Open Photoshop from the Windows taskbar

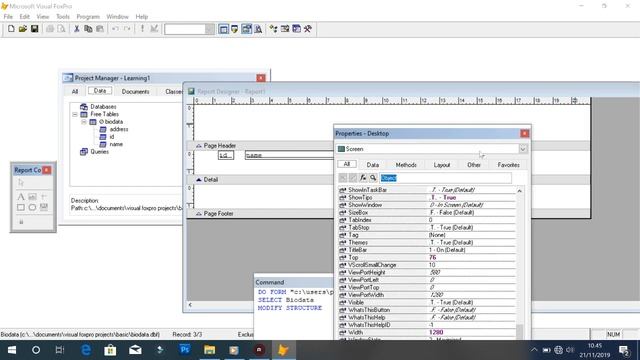point(185,350)
